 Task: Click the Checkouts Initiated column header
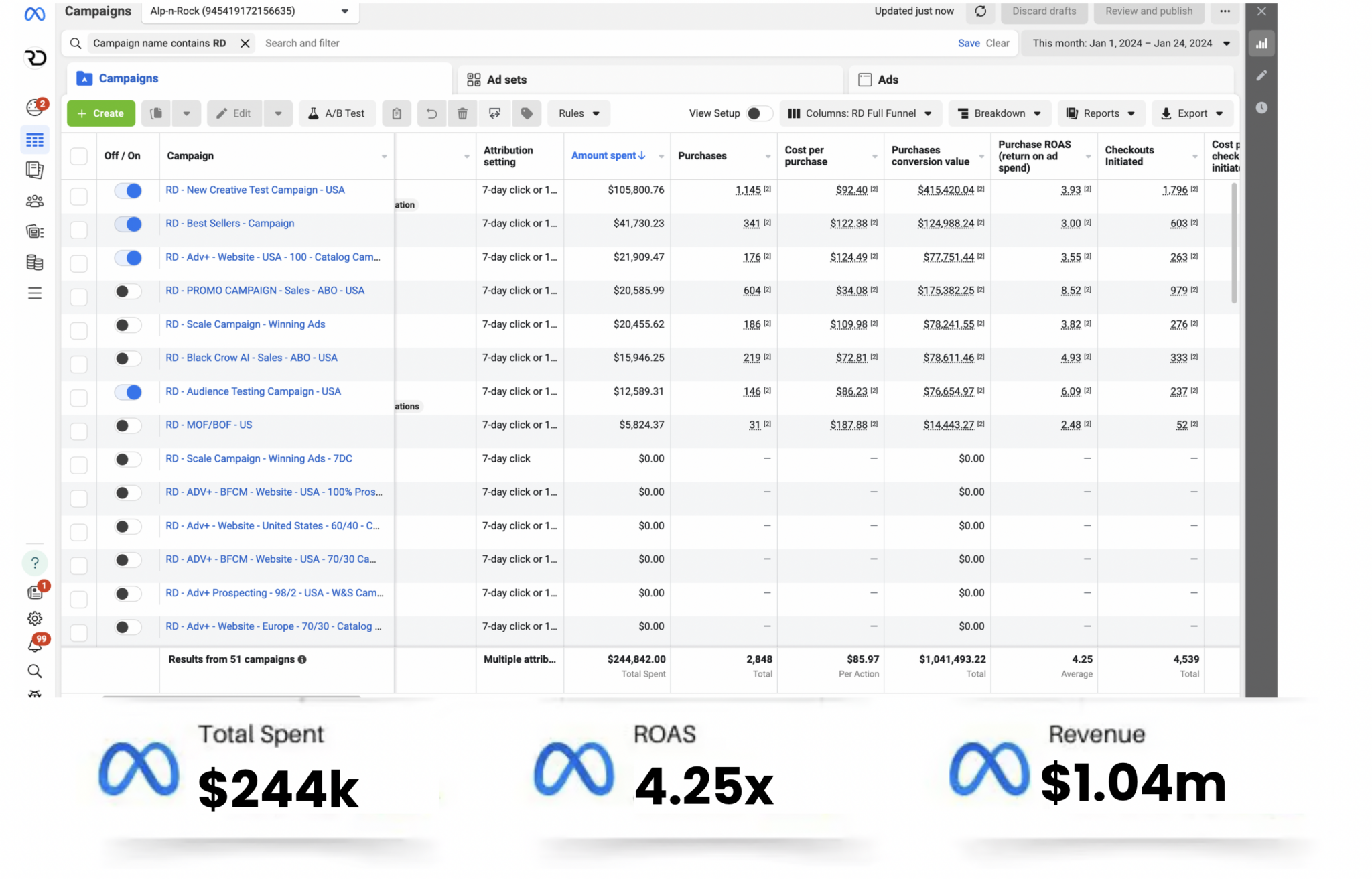click(1129, 155)
